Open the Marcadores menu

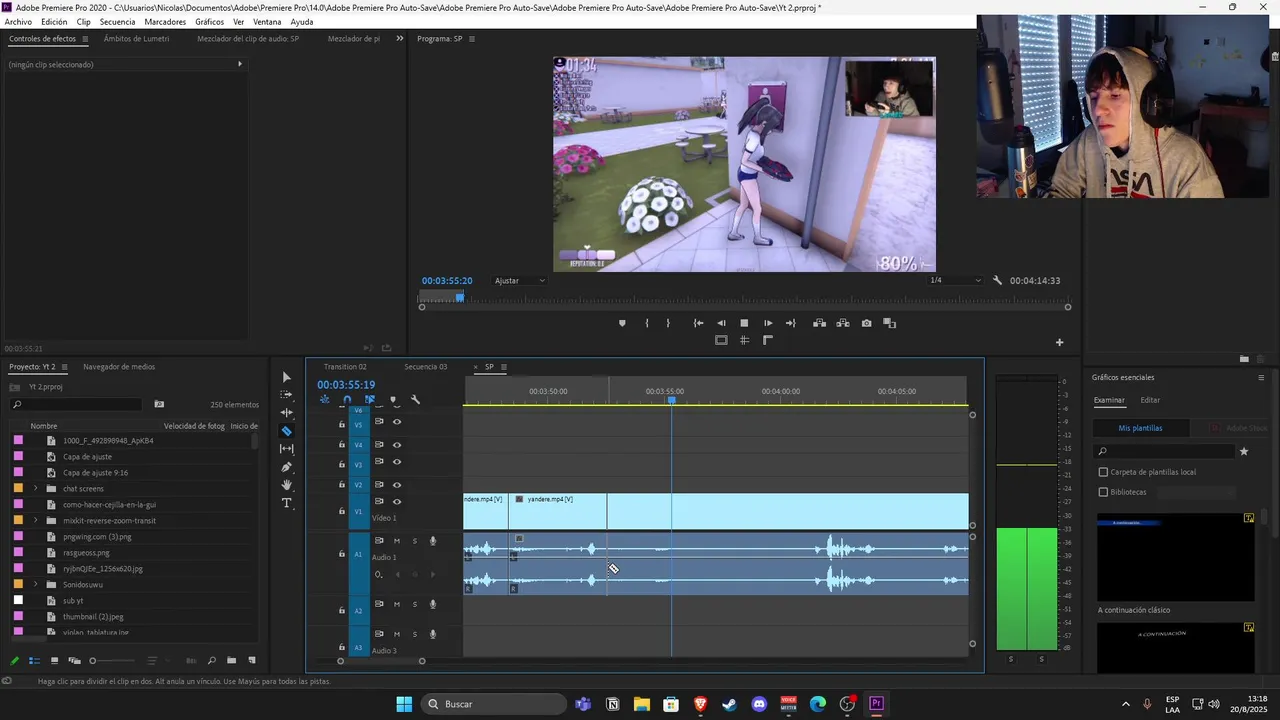tap(165, 22)
